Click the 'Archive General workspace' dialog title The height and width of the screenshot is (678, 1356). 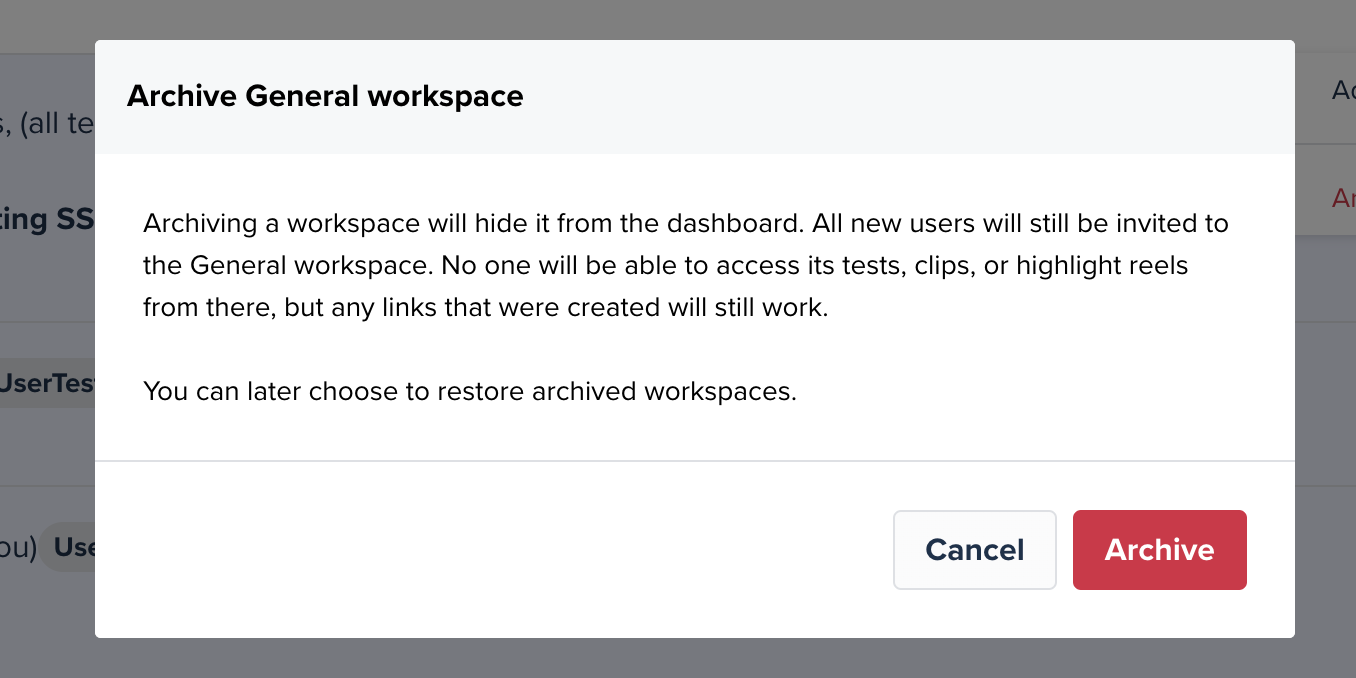[325, 96]
